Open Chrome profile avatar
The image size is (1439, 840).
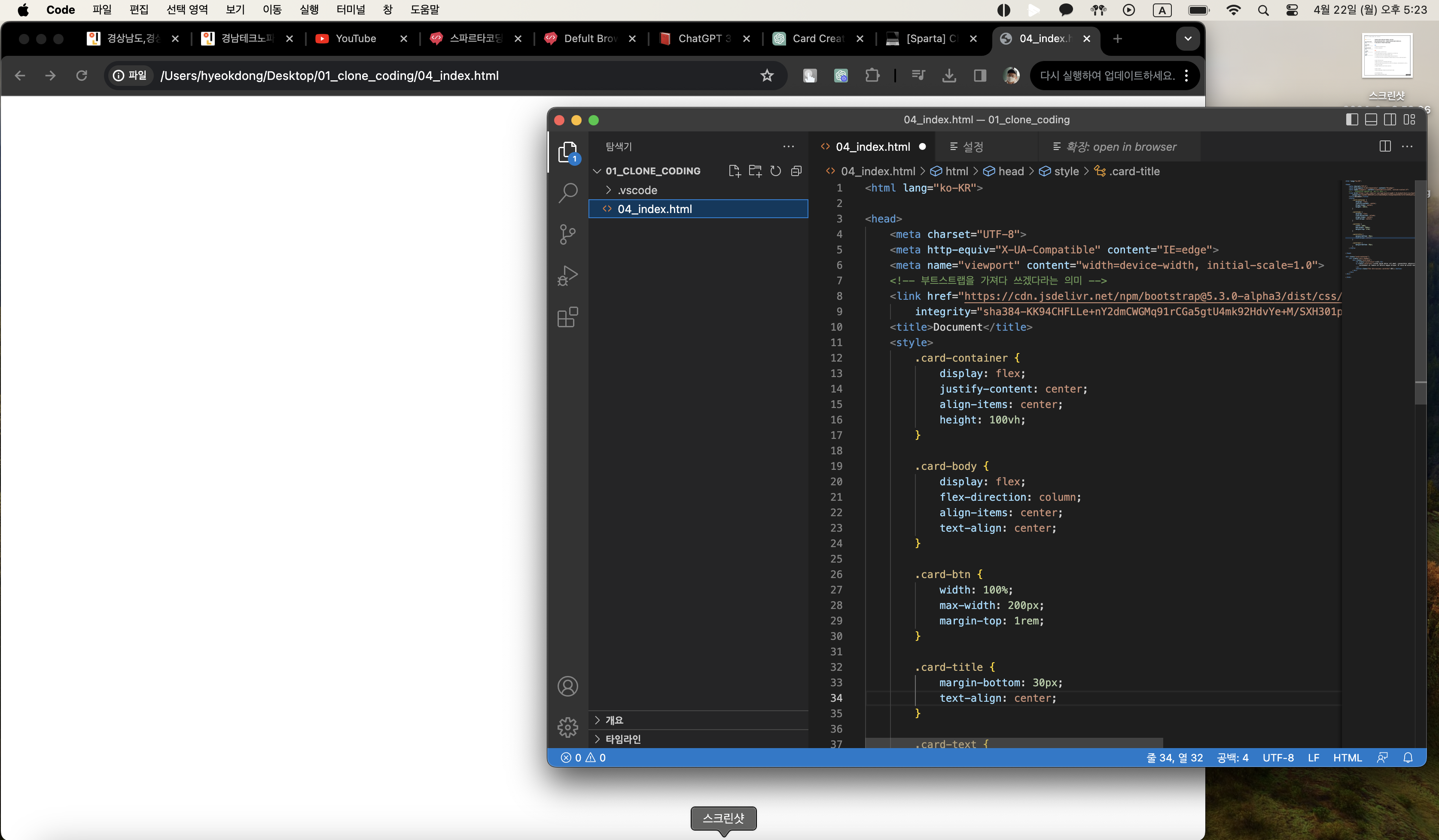(x=1011, y=76)
